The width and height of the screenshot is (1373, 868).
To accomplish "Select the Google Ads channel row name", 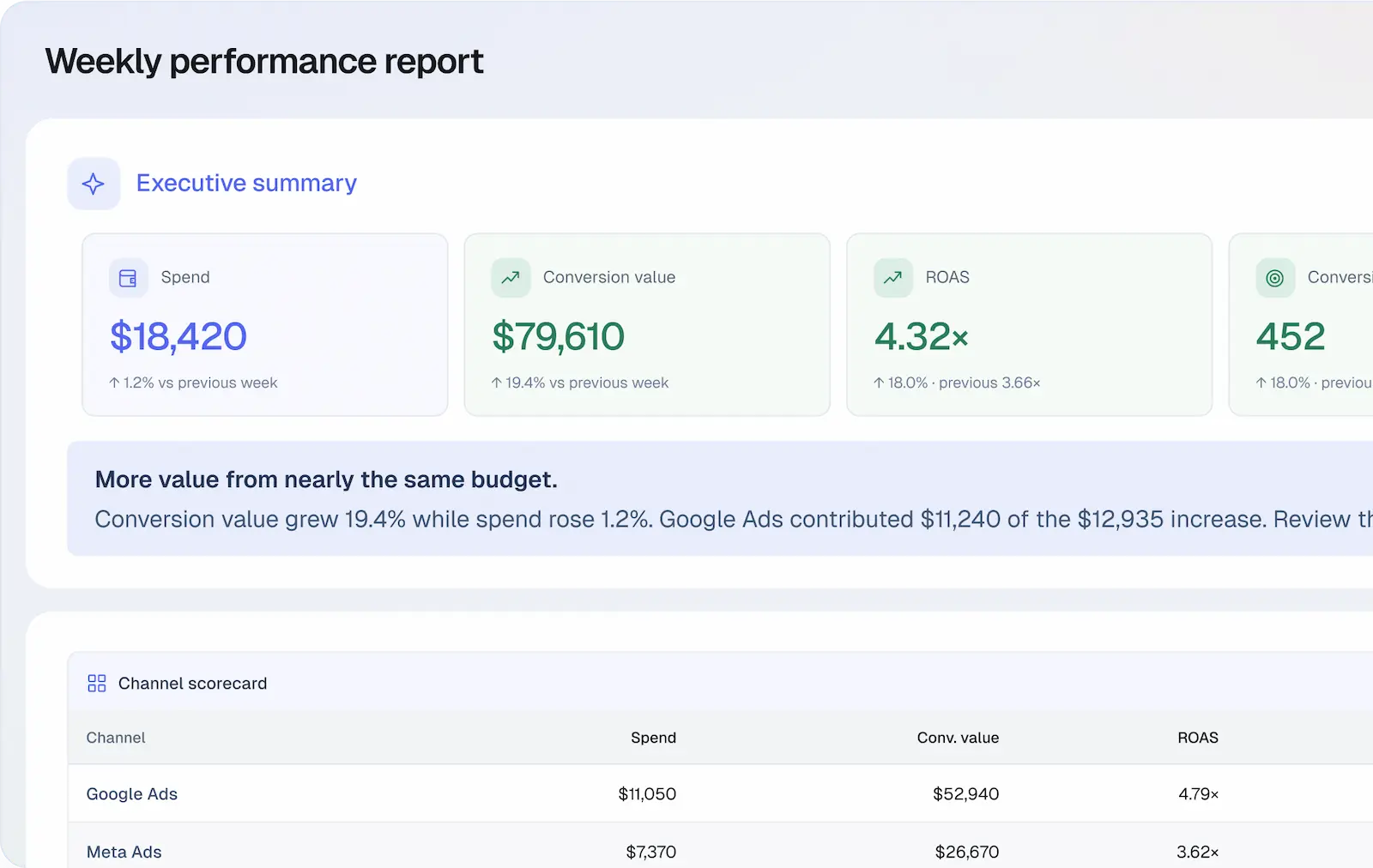I will 132,794.
